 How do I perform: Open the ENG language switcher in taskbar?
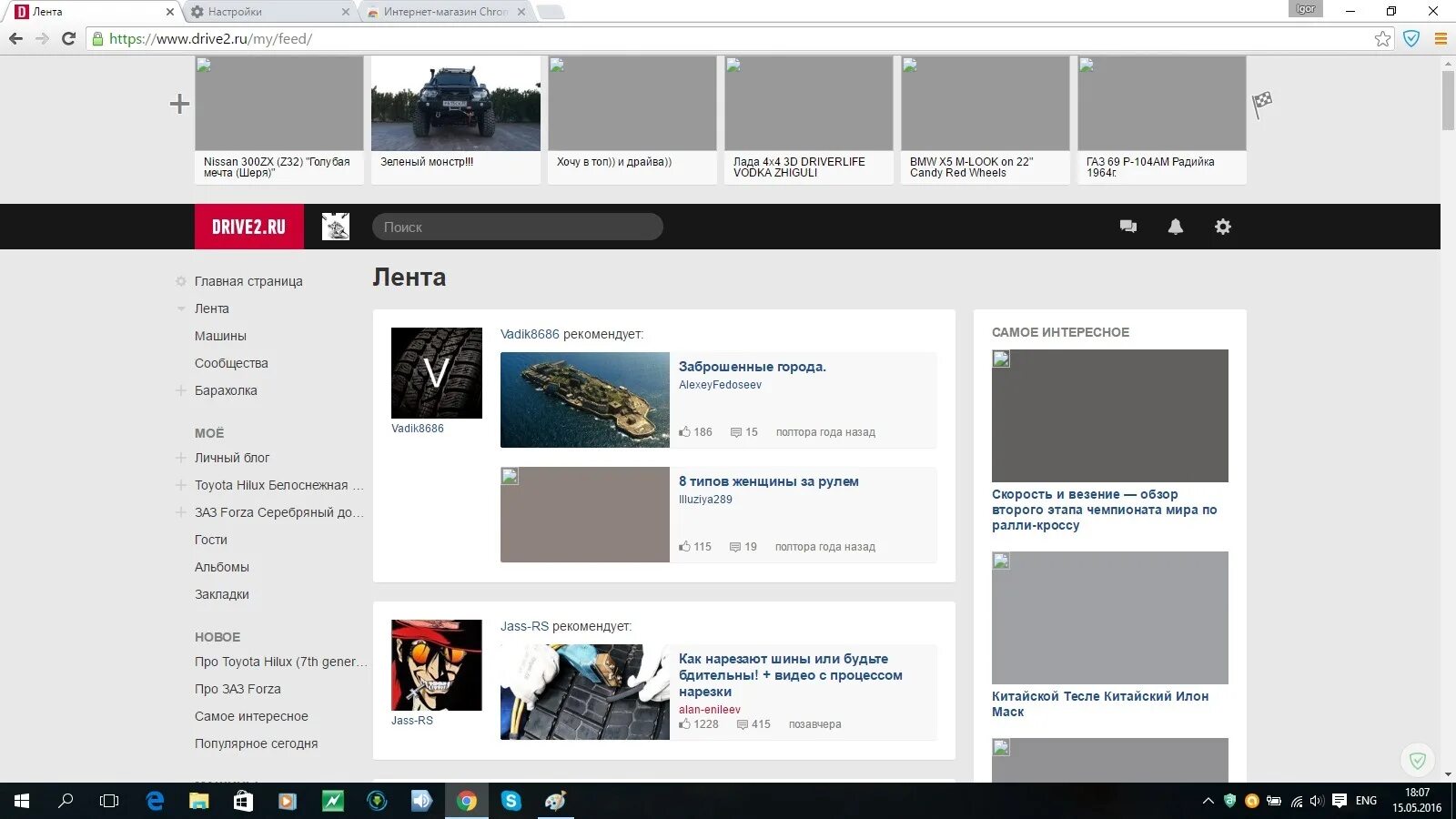[x=1366, y=801]
